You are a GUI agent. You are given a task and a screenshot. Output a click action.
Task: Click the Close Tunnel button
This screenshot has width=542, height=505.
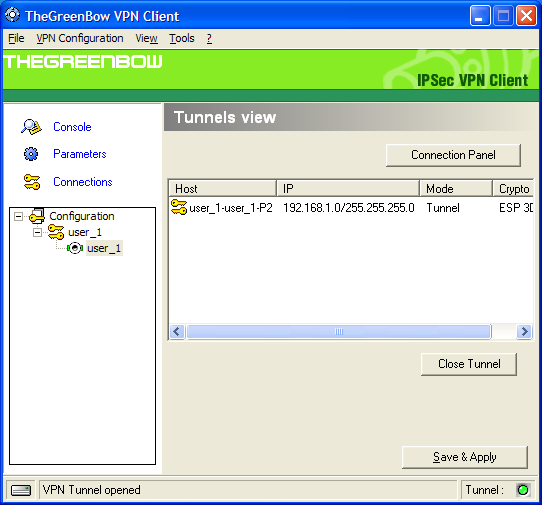[x=469, y=364]
